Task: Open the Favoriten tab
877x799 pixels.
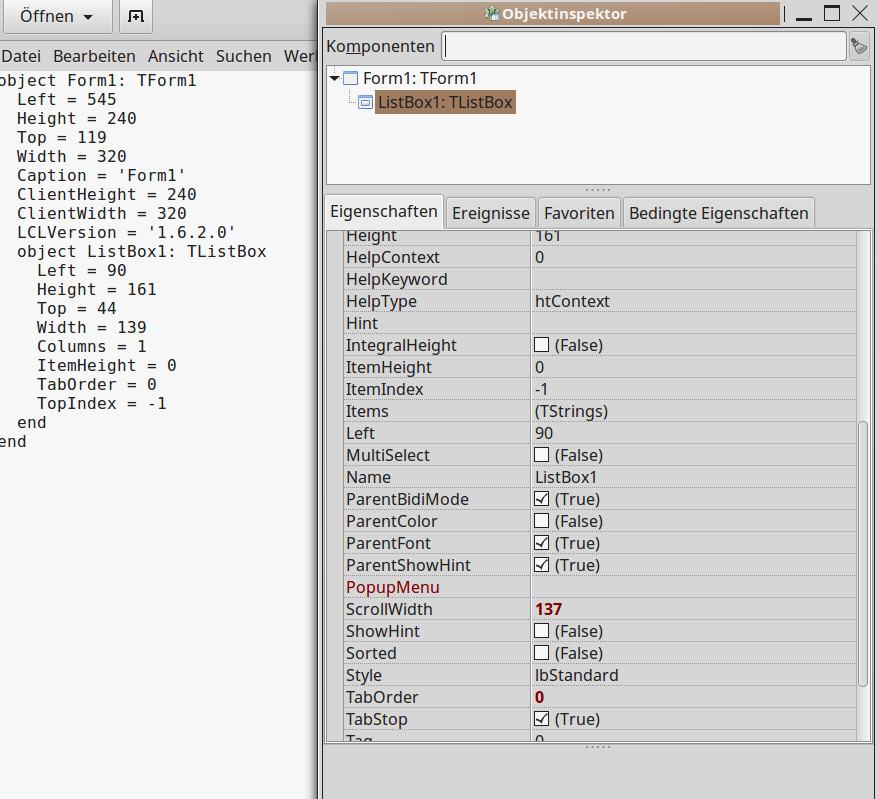Action: [579, 213]
